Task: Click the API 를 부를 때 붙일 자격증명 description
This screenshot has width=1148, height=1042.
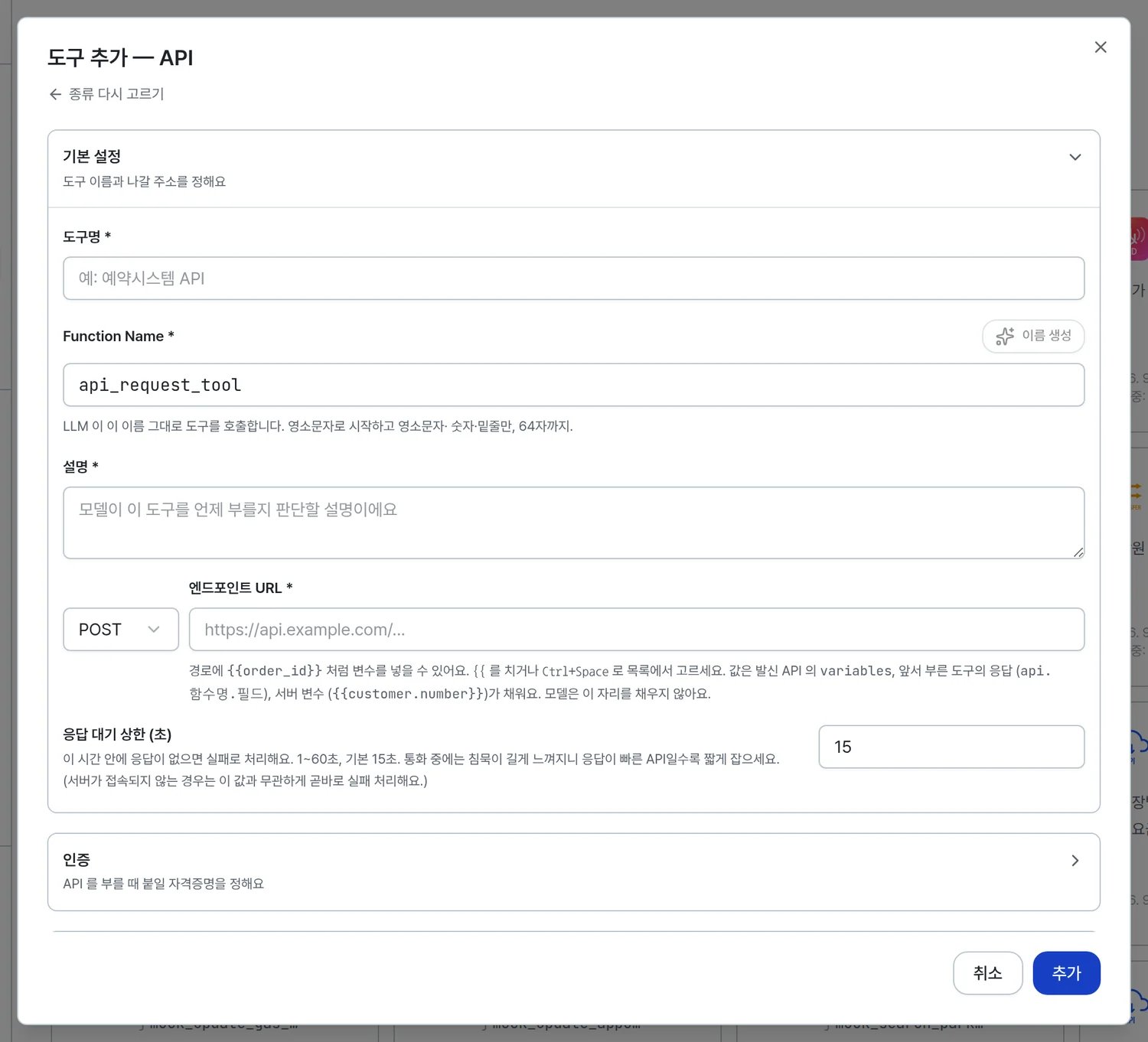Action: [163, 884]
